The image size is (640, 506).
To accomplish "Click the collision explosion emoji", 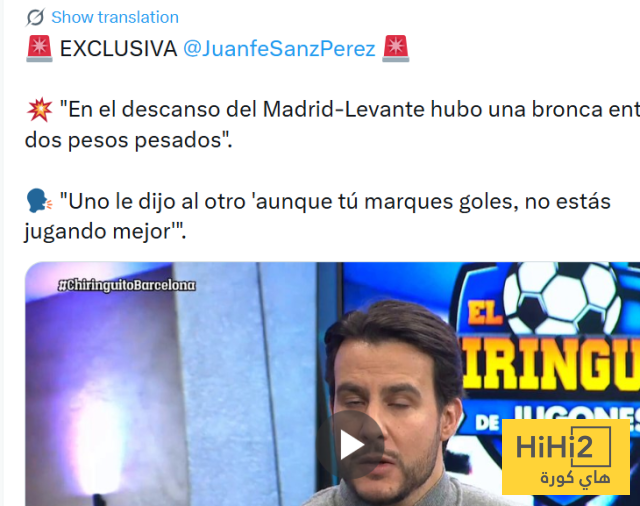I will tap(39, 109).
